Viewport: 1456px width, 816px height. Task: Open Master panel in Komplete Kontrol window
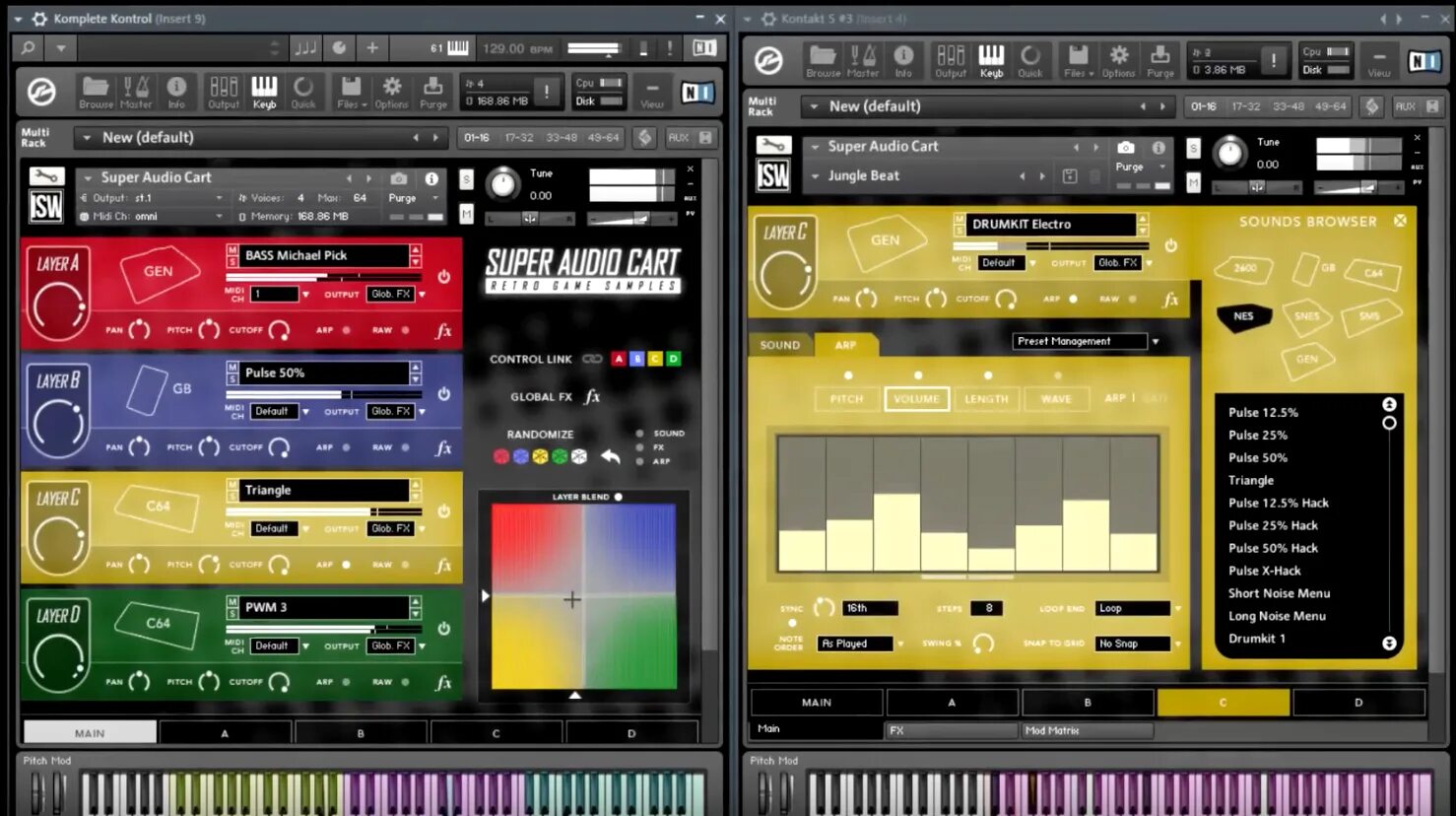point(136,92)
